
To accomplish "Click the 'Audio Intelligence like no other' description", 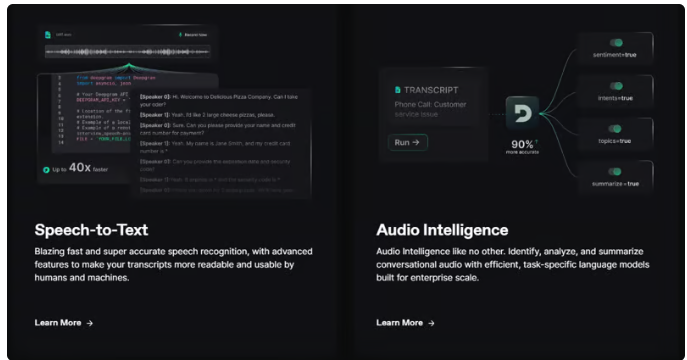I will (513, 265).
